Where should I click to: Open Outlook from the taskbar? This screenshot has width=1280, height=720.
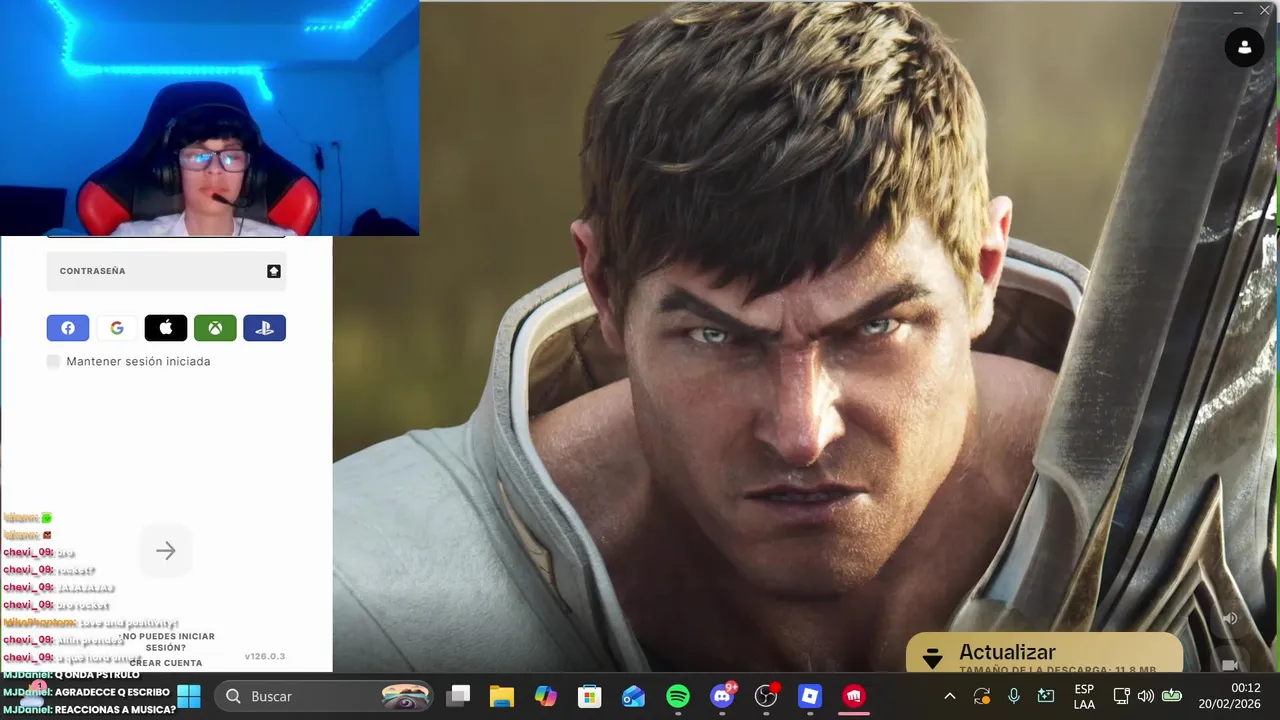[634, 696]
